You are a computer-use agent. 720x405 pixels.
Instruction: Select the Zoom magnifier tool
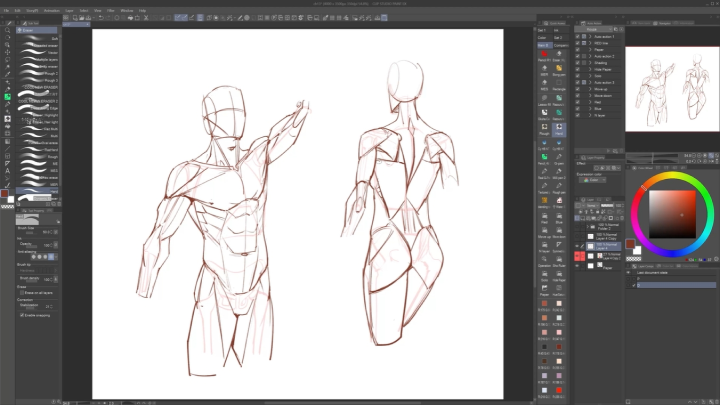pyautogui.click(x=7, y=30)
